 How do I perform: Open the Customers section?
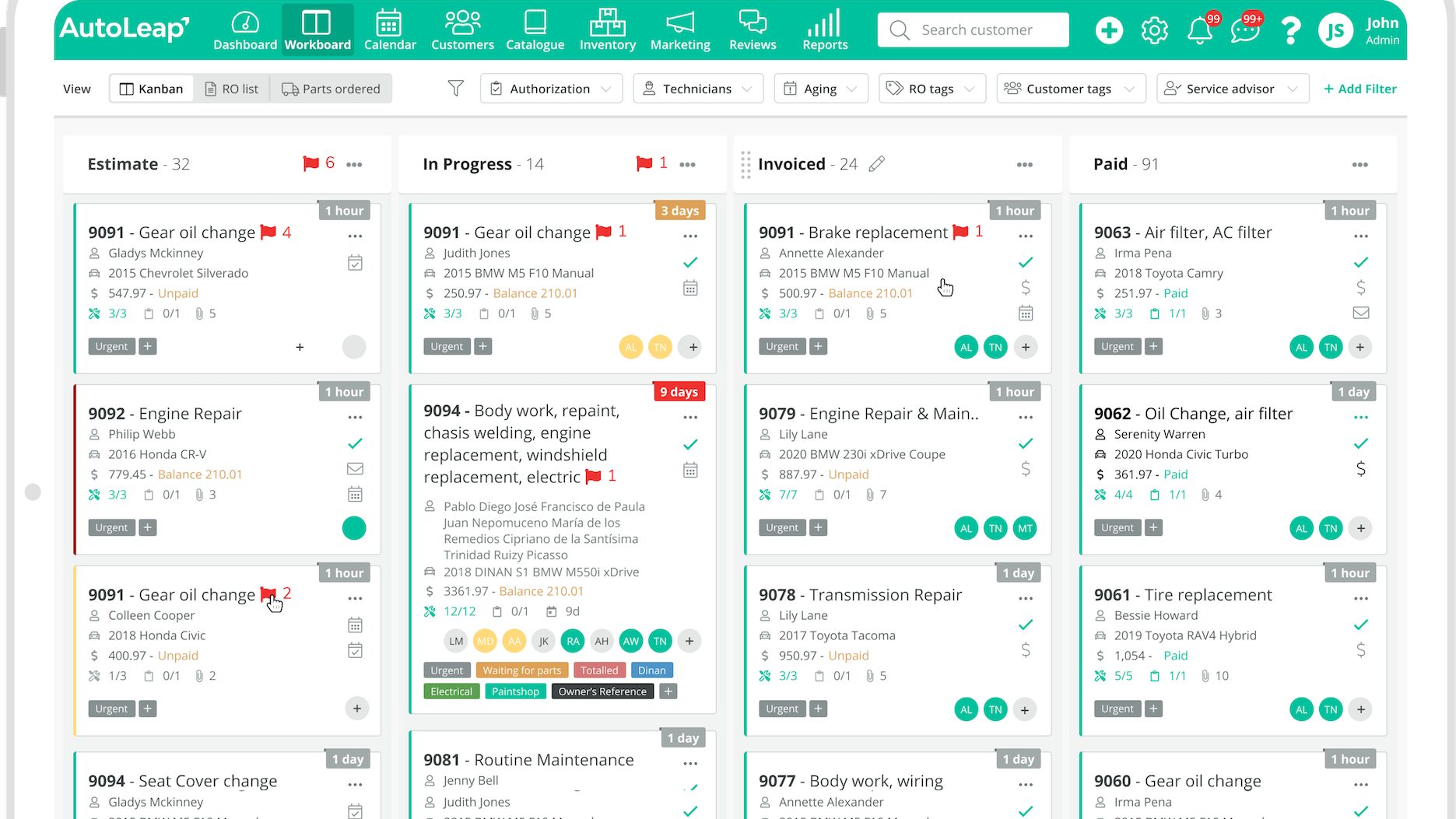pyautogui.click(x=462, y=31)
